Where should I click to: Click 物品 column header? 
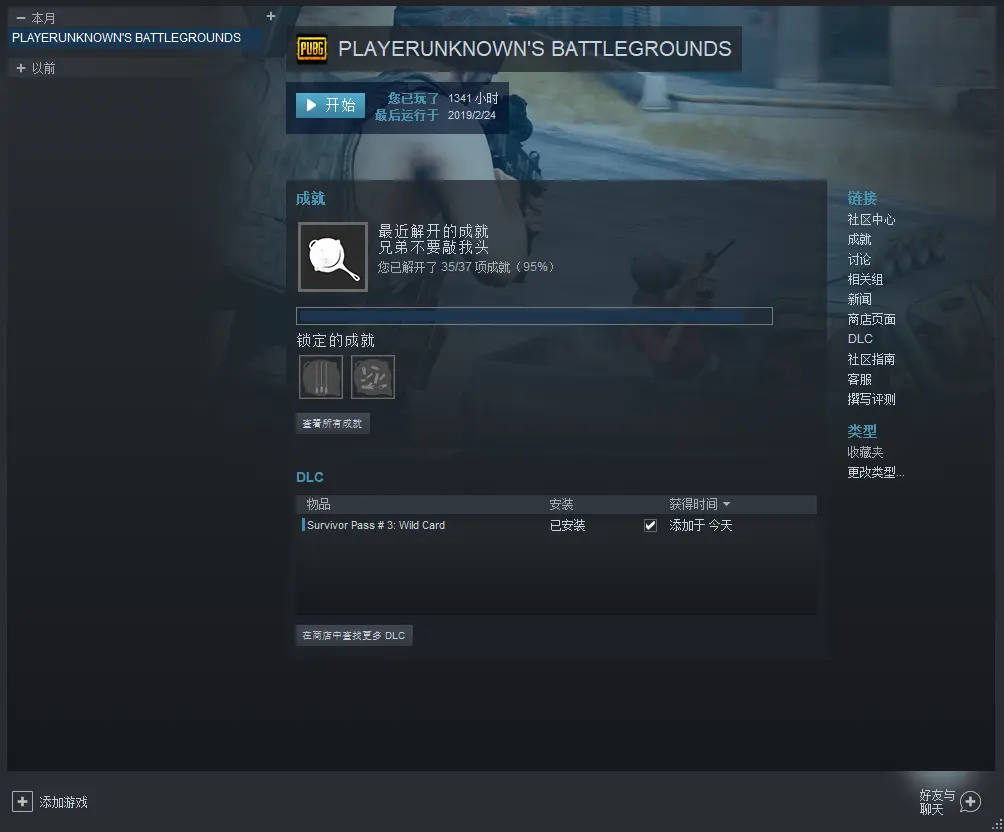click(318, 504)
